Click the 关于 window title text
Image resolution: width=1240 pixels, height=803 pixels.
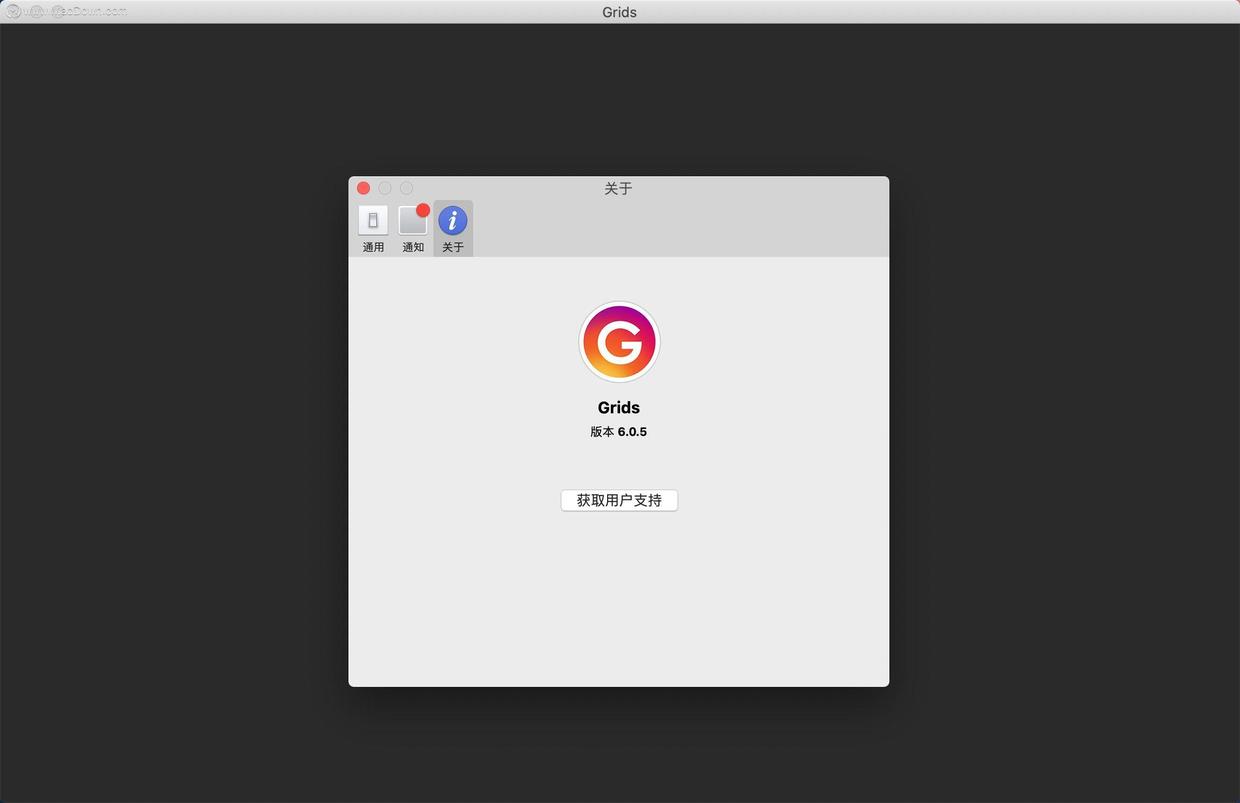[x=618, y=188]
